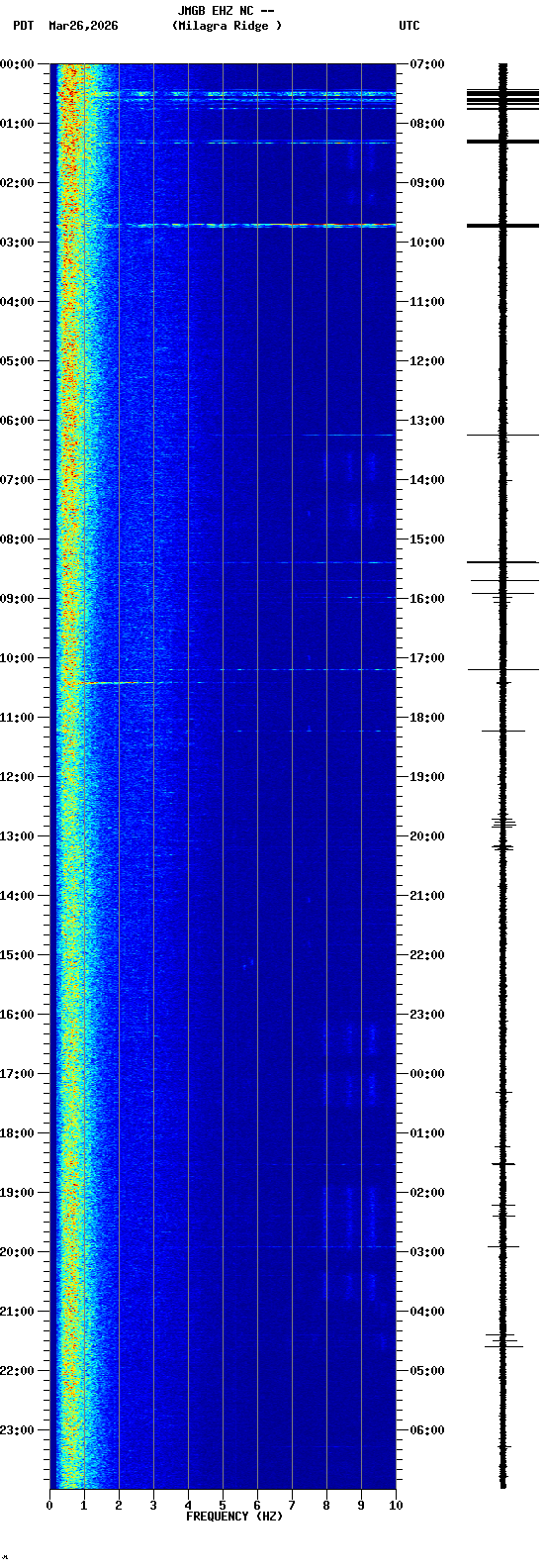Select the "3" frequency tick label
Image resolution: width=546 pixels, height=1568 pixels.
click(x=153, y=1506)
